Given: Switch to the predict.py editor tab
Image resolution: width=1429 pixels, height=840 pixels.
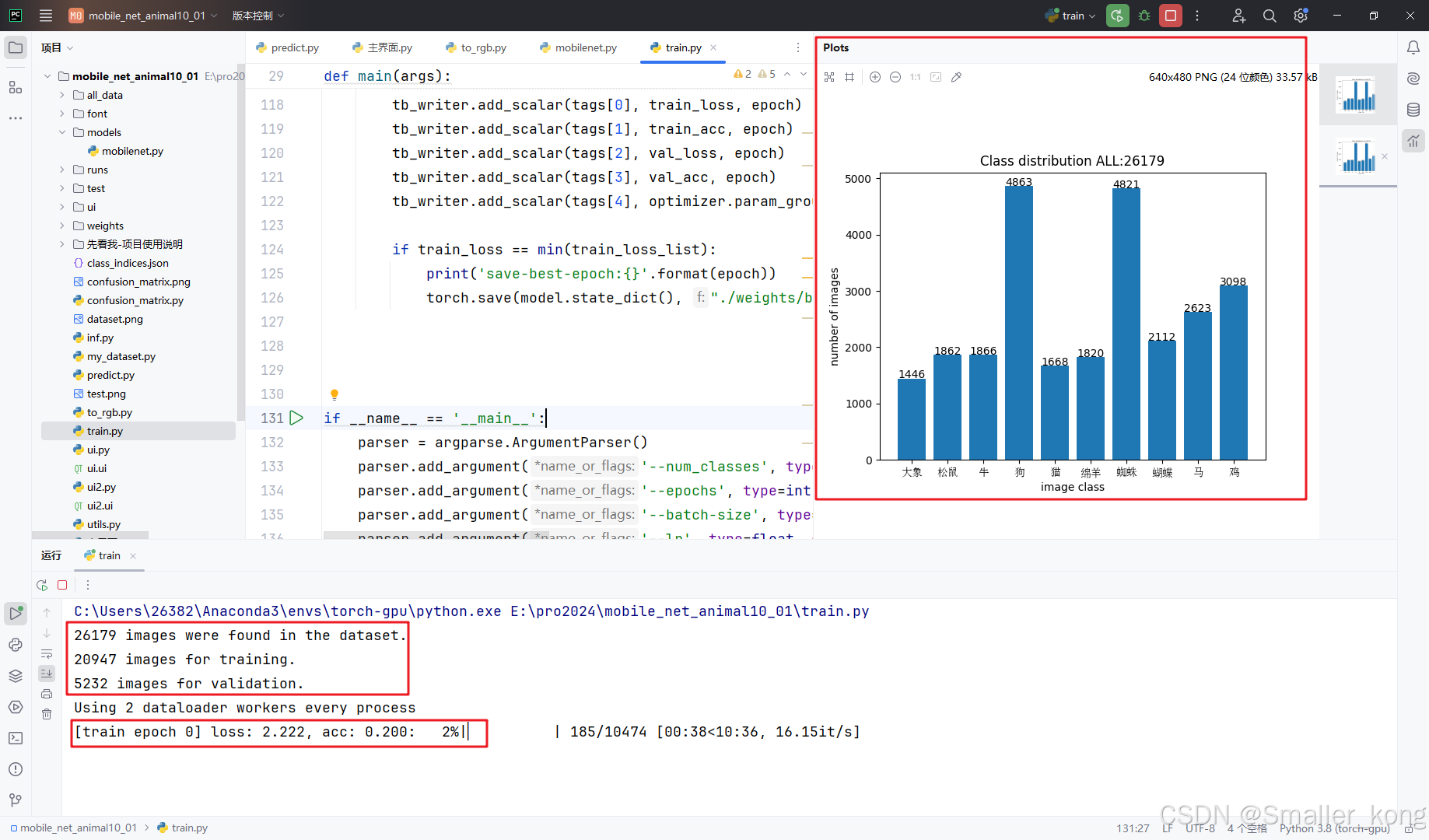Looking at the screenshot, I should [287, 47].
